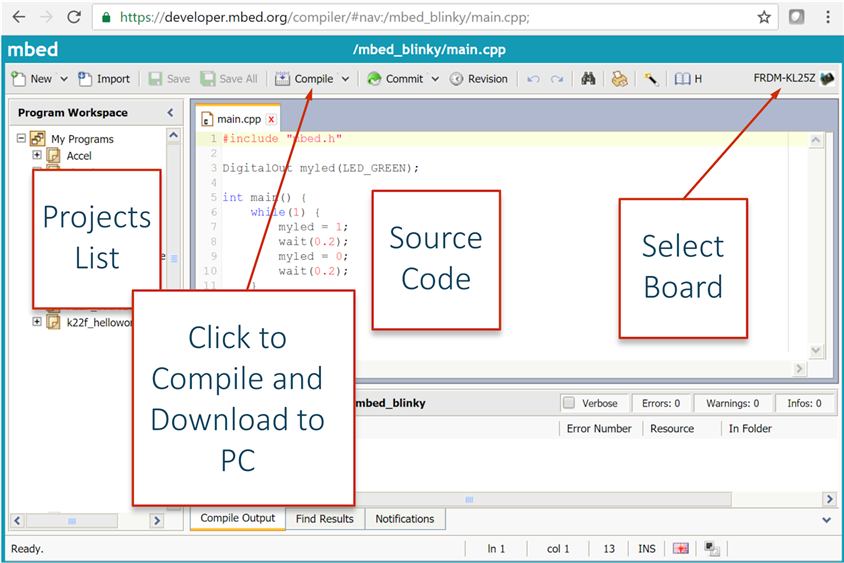Expand the k22f_helloworld program folder
The width and height of the screenshot is (844, 563).
point(37,322)
